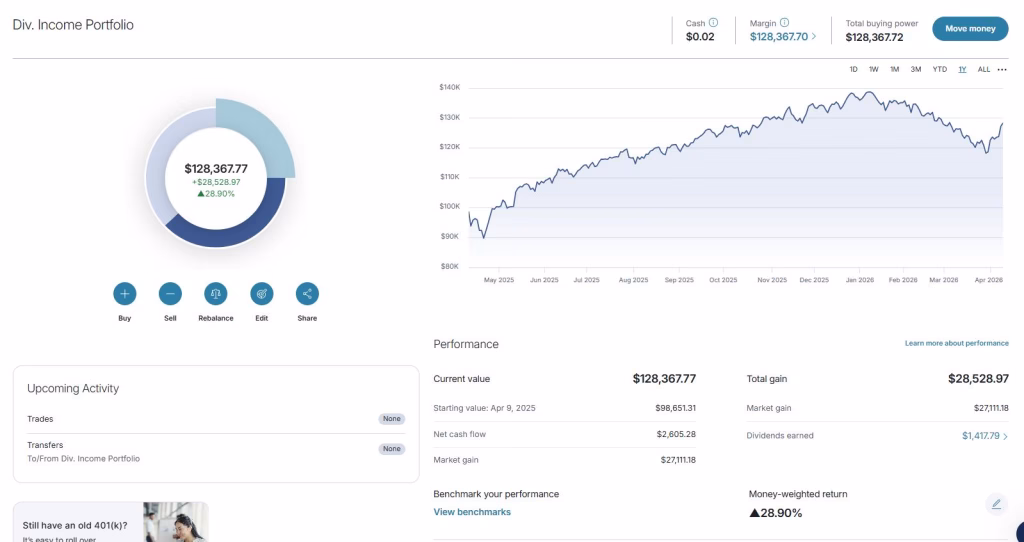Open the Rebalance scale icon
Viewport: 1024px width, 542px height.
pos(216,293)
